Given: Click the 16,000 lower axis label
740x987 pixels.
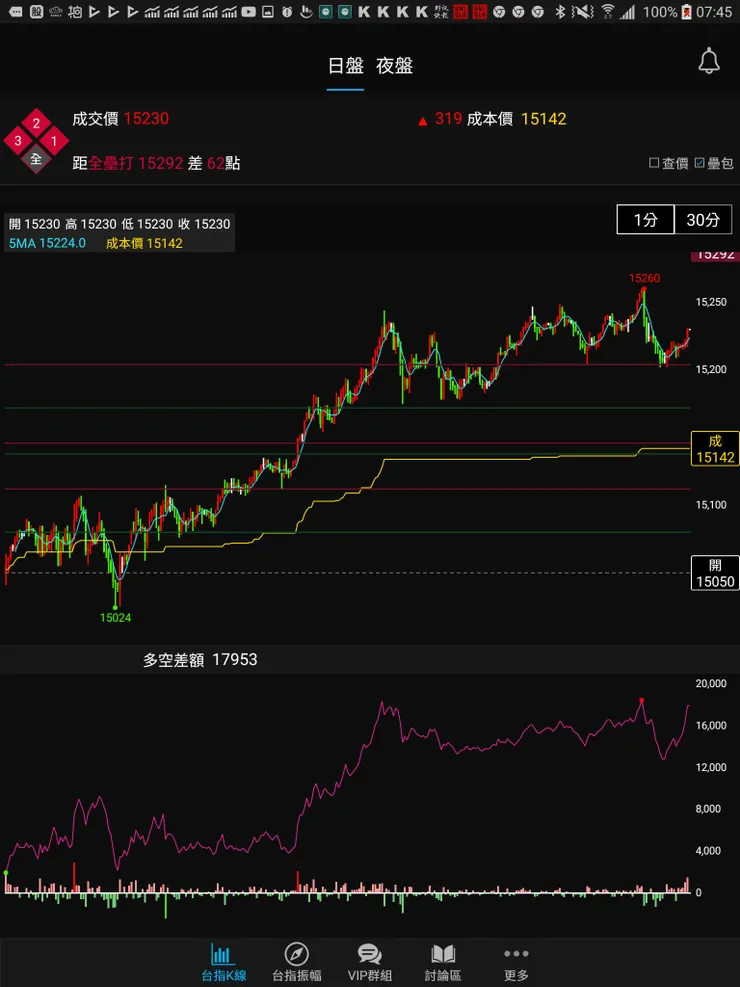Looking at the screenshot, I should 711,725.
